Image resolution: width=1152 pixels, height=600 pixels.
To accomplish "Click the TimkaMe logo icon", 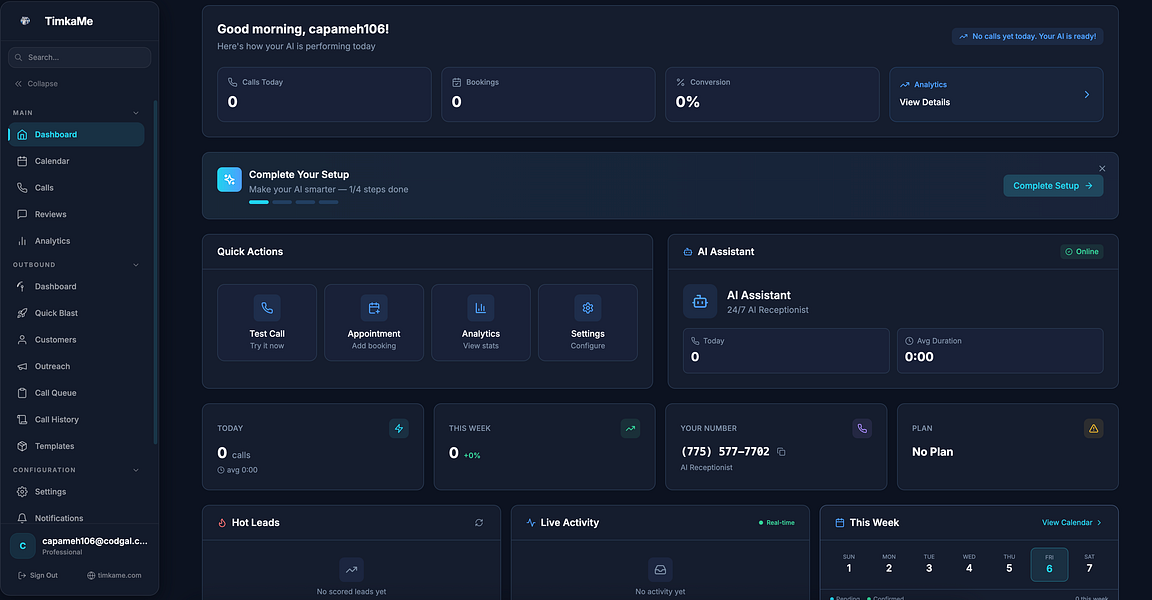I will (25, 21).
